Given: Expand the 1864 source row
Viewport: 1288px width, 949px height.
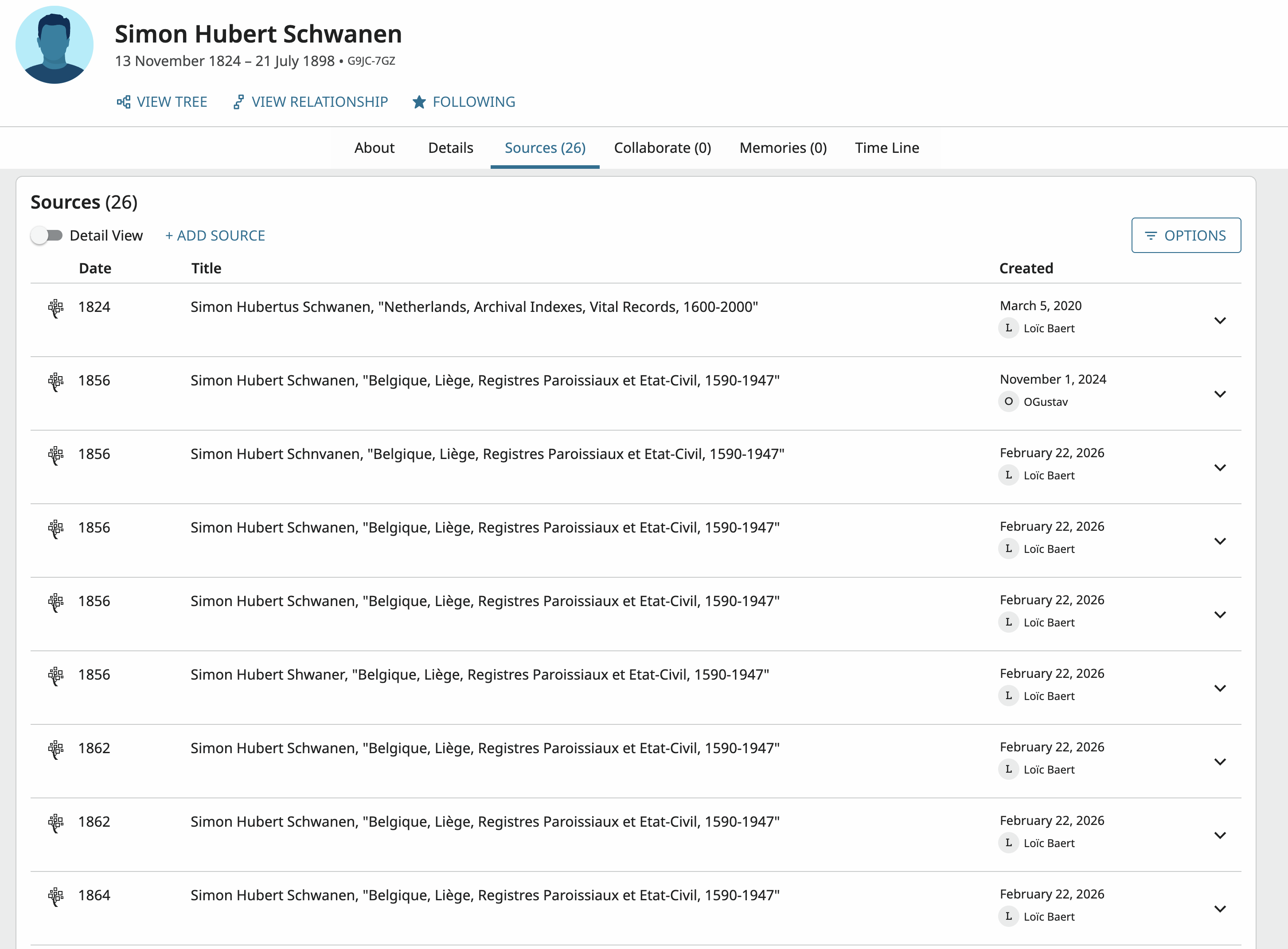Looking at the screenshot, I should [1220, 909].
